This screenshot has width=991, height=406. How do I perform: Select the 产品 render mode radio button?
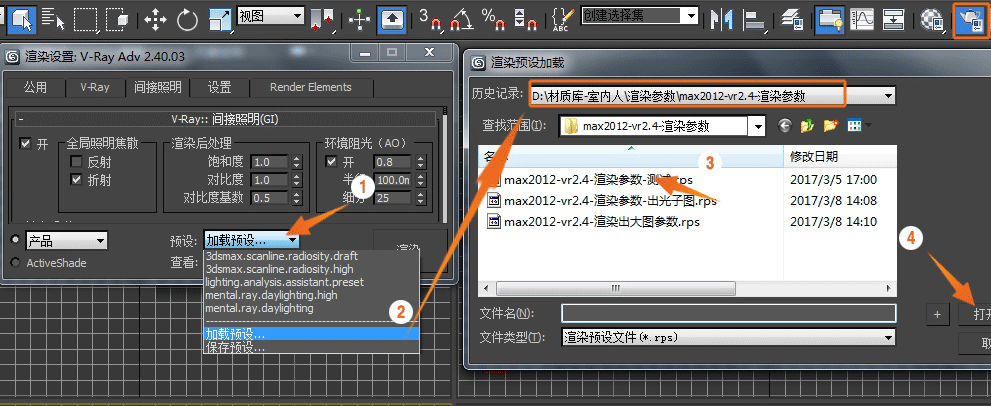[15, 240]
